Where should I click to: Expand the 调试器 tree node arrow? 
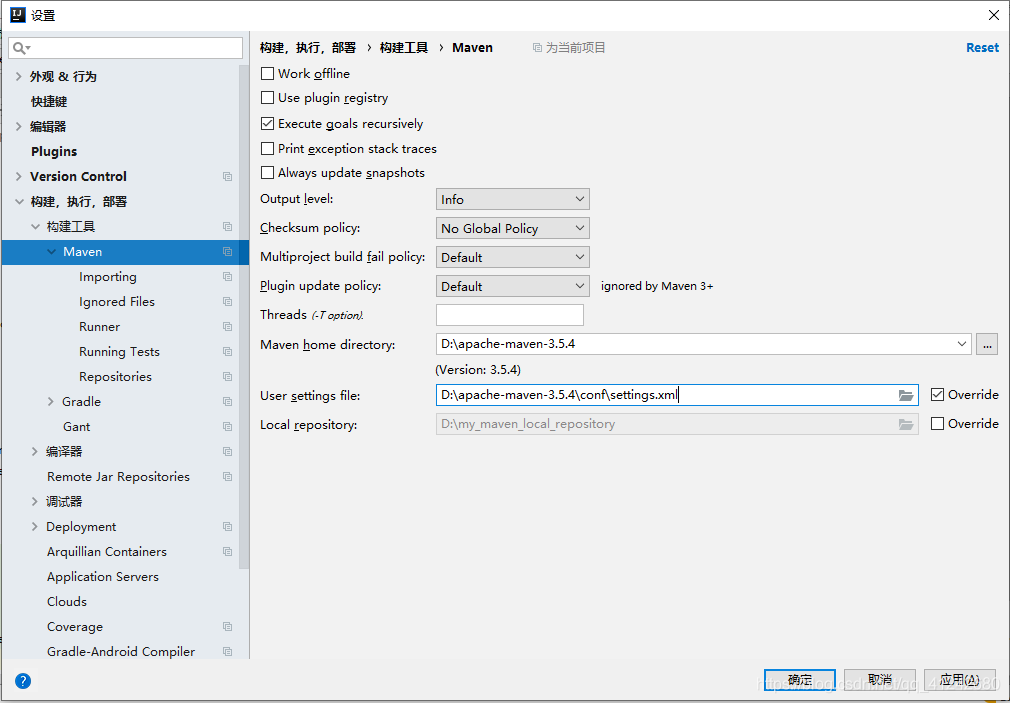tap(35, 501)
